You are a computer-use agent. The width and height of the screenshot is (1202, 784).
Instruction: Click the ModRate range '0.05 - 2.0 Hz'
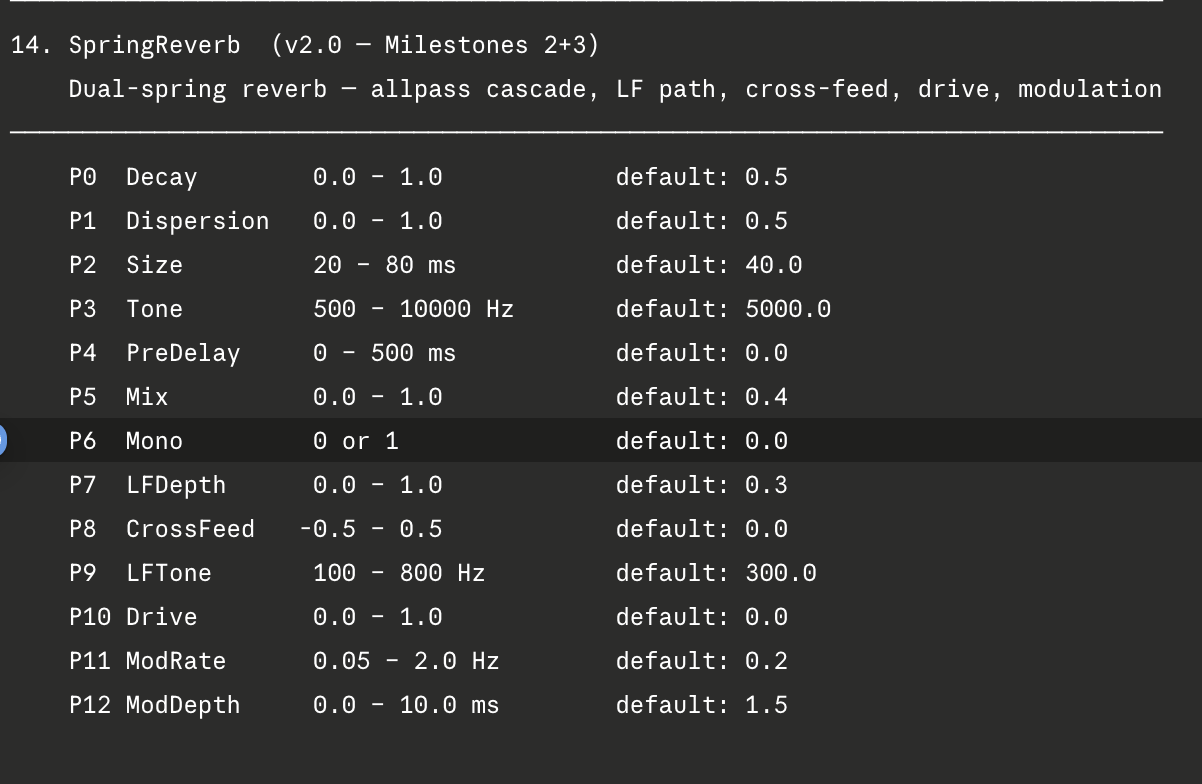407,661
